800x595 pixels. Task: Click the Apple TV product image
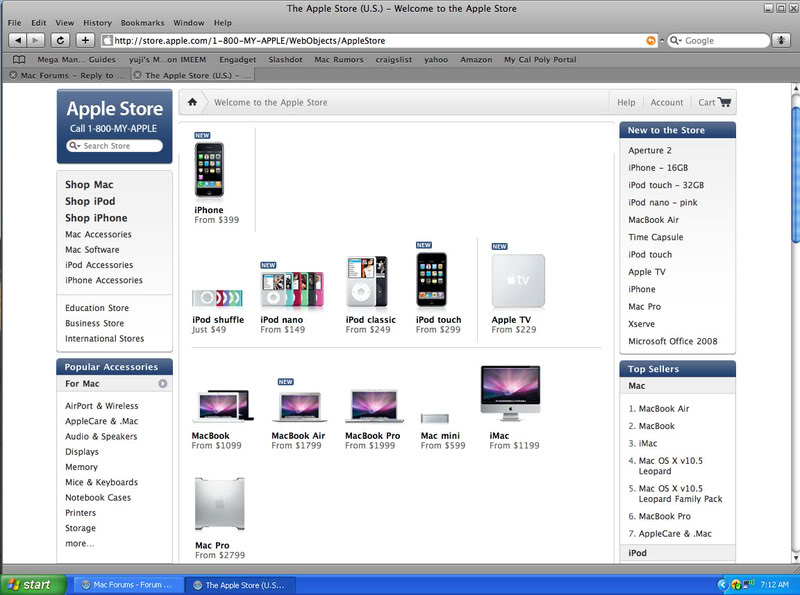click(x=518, y=281)
